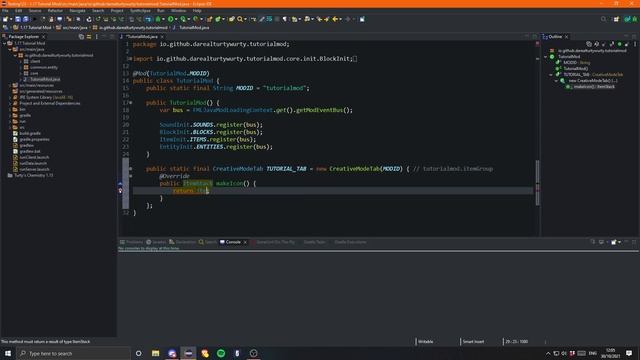640x360 pixels.
Task: Collapse src/main/java source folder
Action: click(10, 49)
